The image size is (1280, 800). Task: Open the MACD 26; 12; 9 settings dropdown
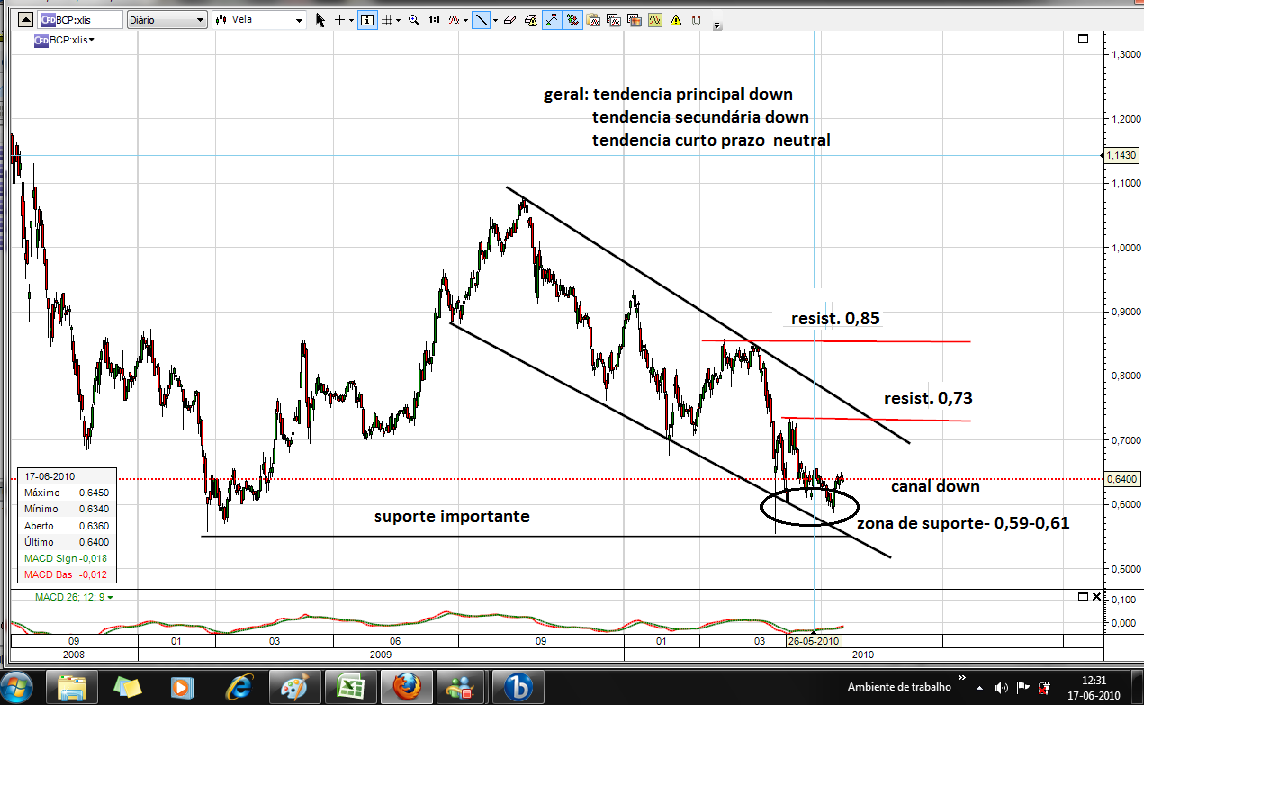coord(74,597)
